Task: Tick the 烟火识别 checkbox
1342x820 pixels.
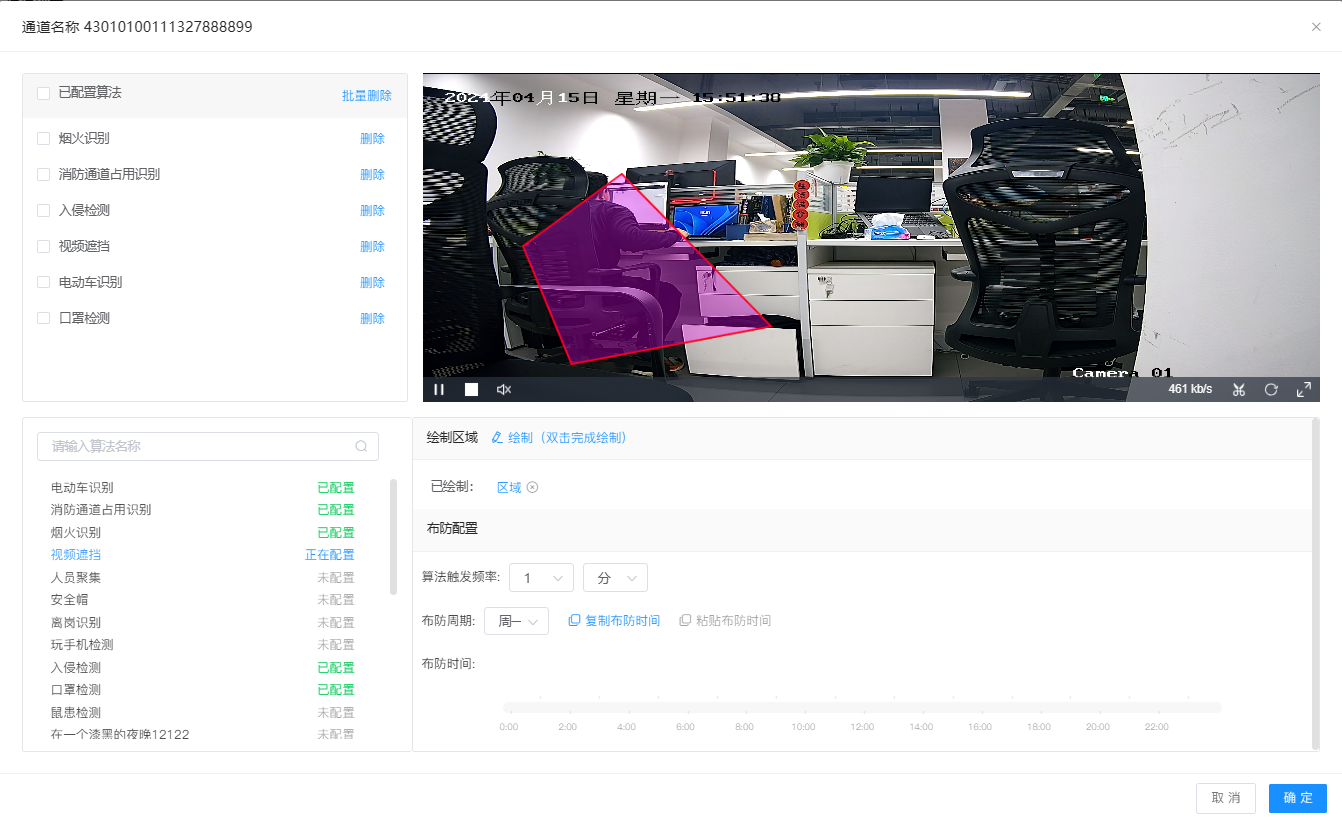Action: (x=43, y=139)
